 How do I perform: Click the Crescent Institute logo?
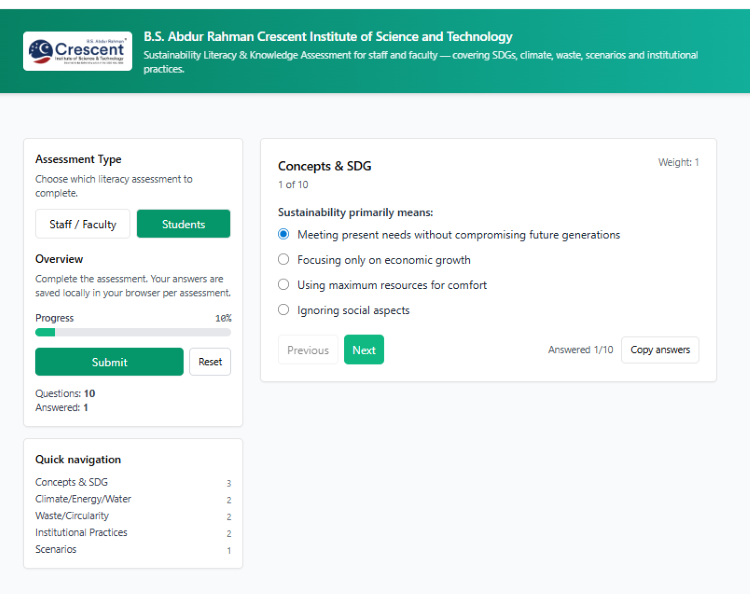point(77,51)
